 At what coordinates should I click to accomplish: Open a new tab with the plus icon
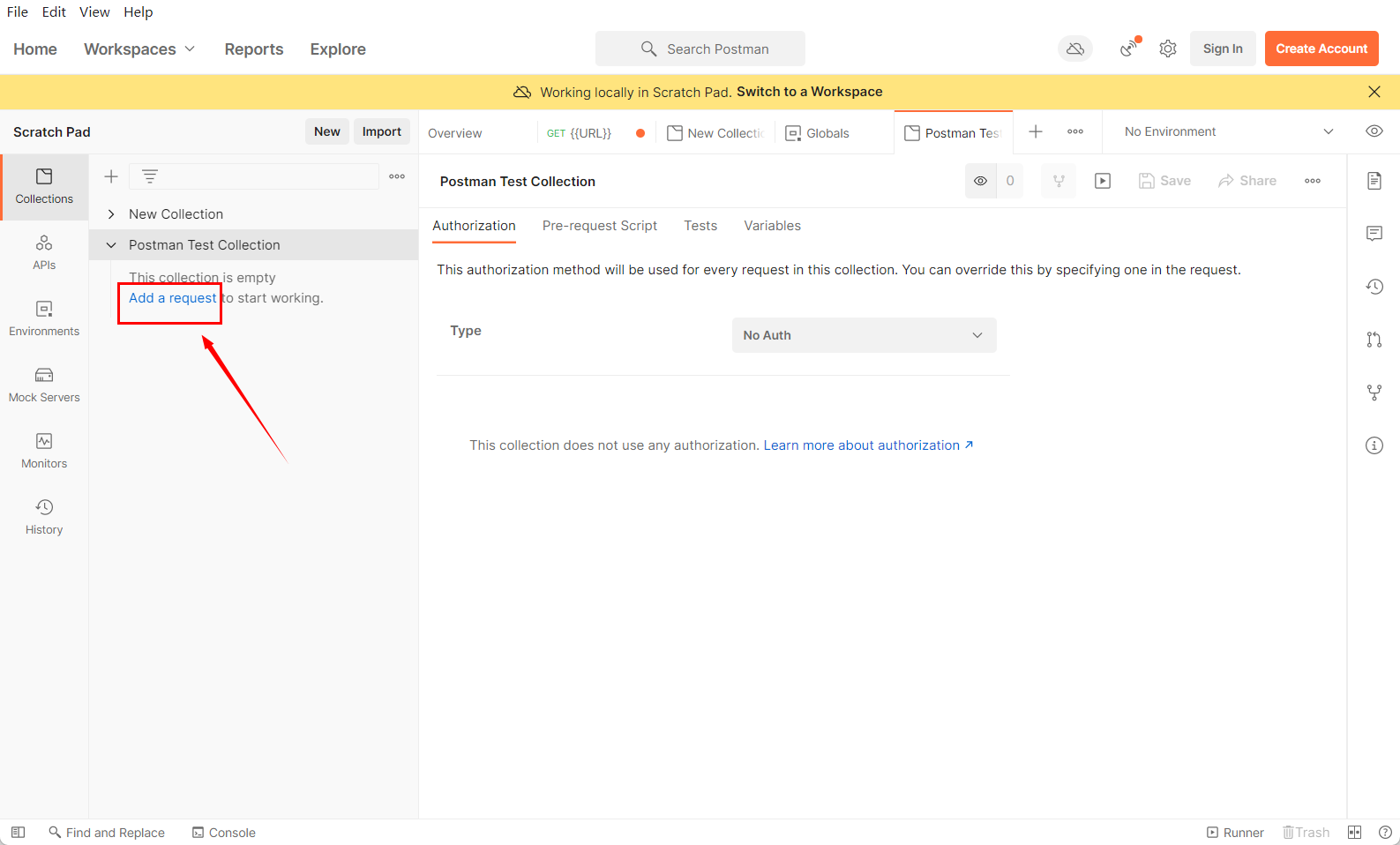point(1036,131)
